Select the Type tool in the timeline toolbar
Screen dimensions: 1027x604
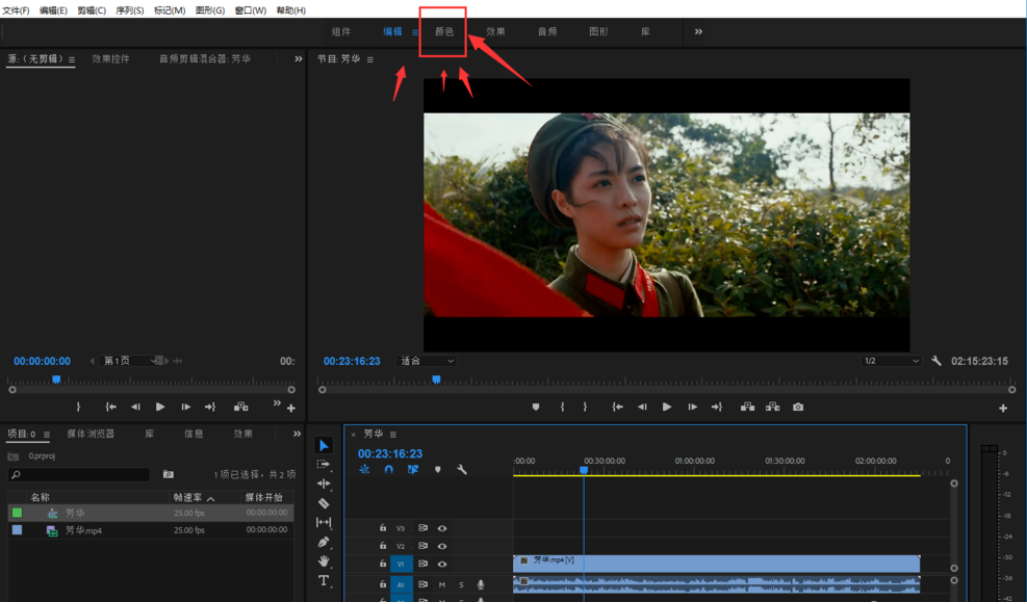coord(324,581)
